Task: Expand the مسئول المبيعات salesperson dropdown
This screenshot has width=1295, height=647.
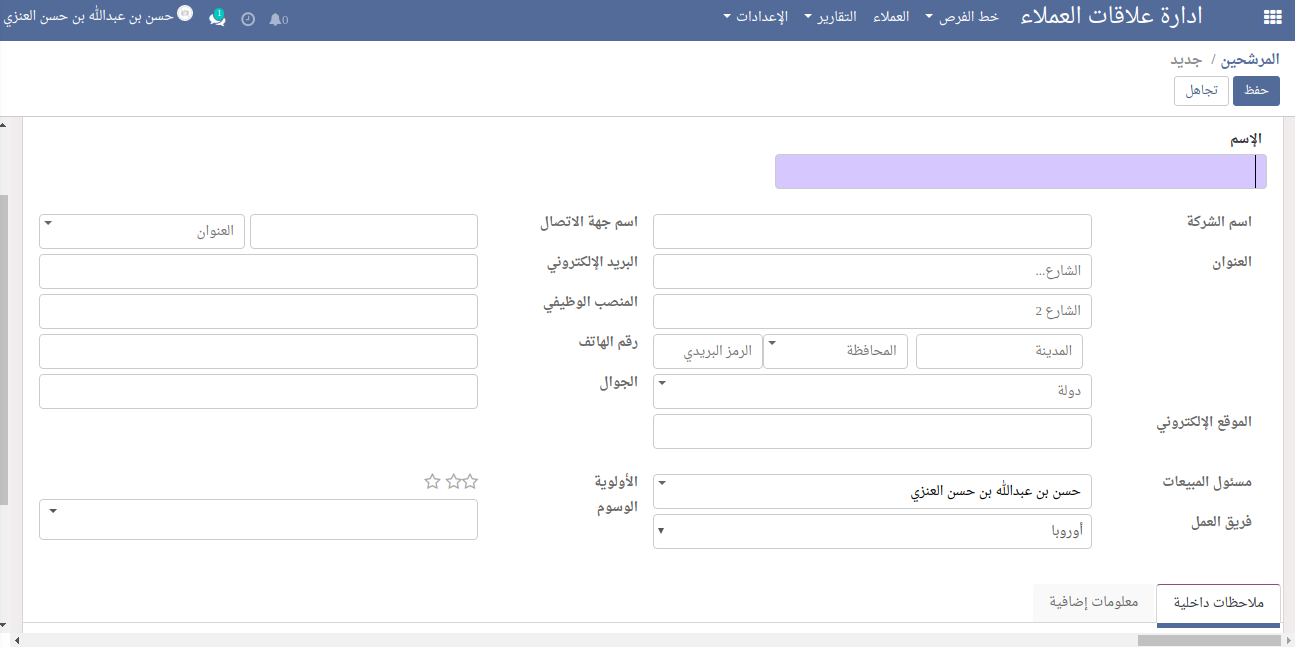Action: click(x=872, y=491)
